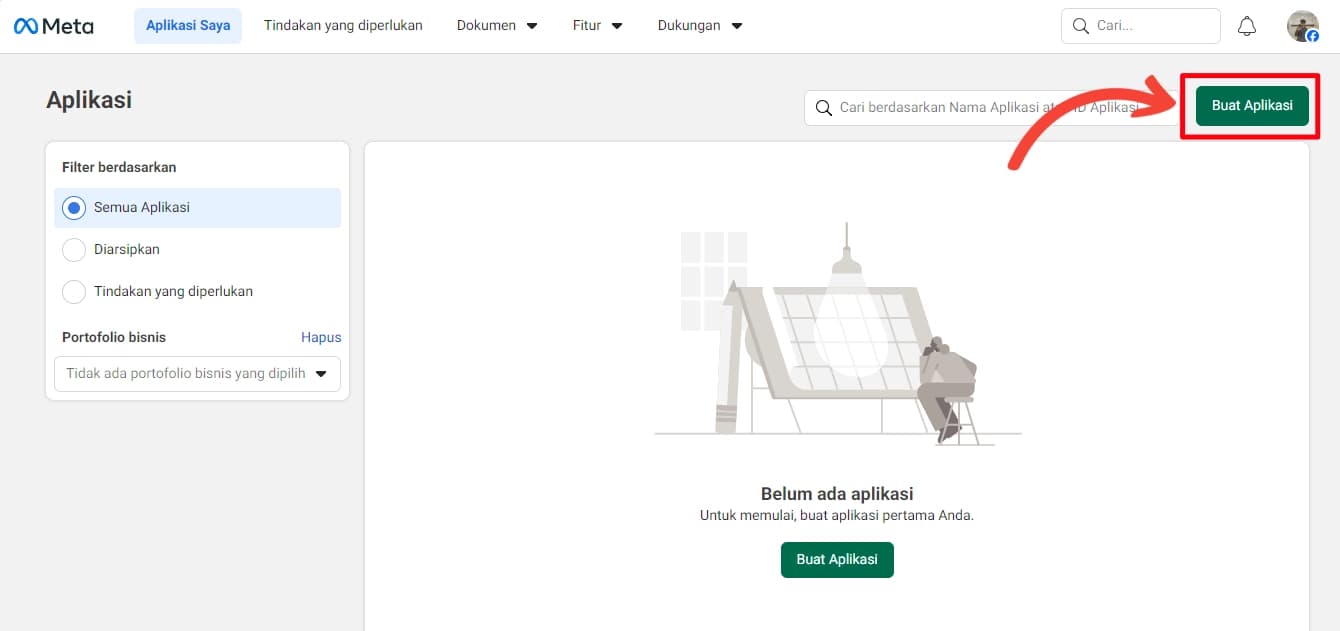Expand the Dukungan dropdown menu
Image resolution: width=1340 pixels, height=631 pixels.
pyautogui.click(x=699, y=26)
